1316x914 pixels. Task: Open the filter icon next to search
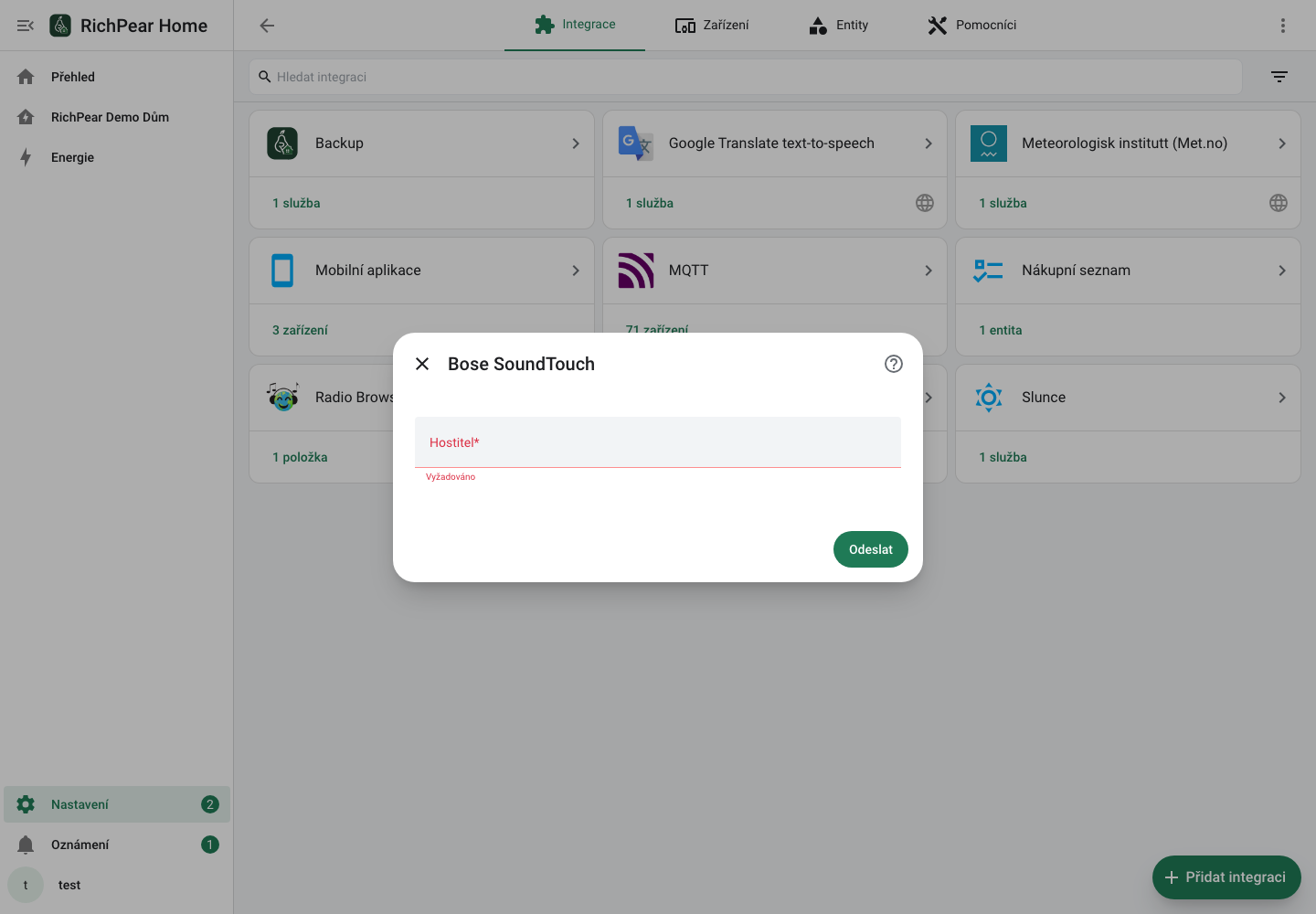click(1279, 77)
